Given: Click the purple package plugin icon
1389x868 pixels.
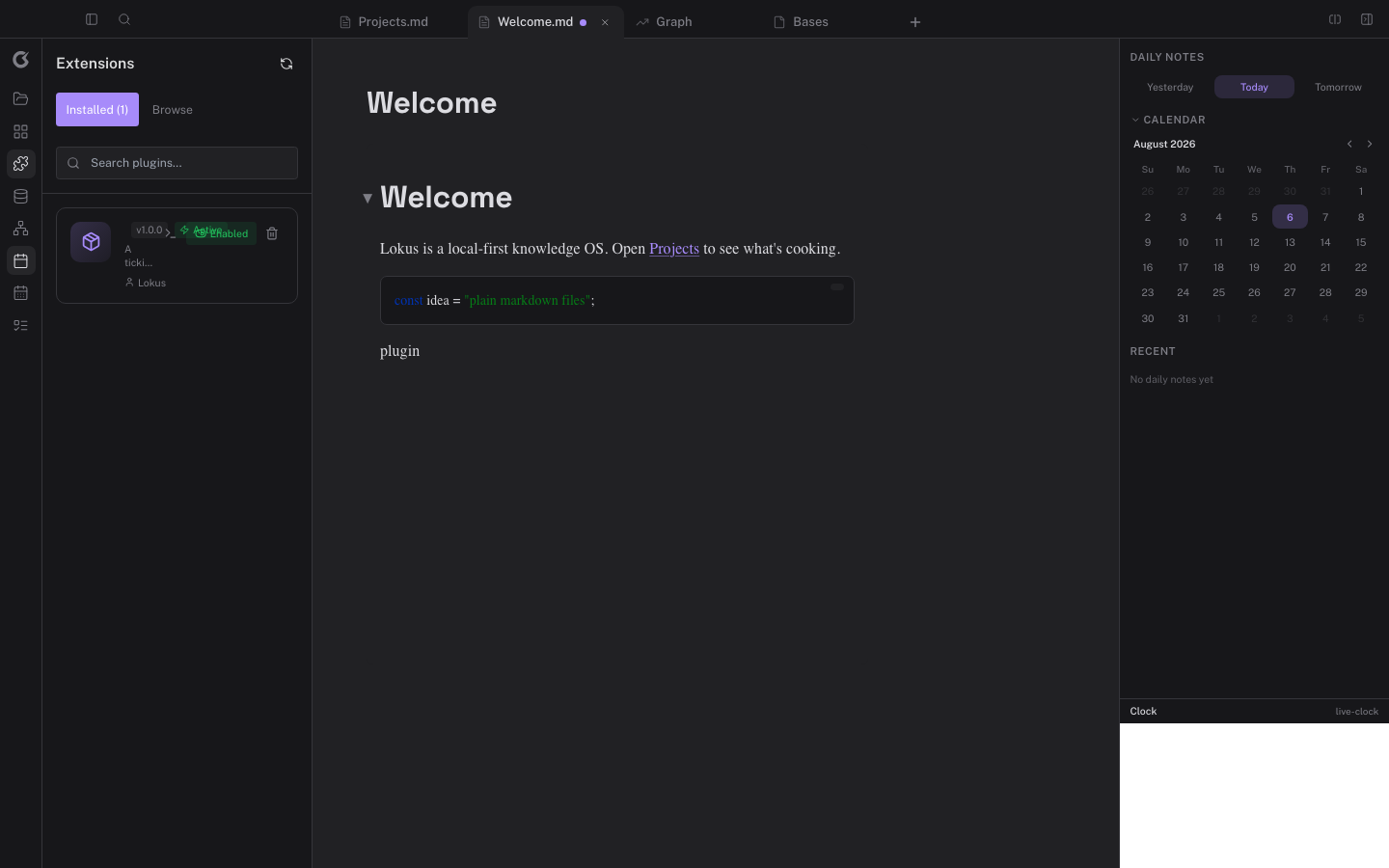Looking at the screenshot, I should point(91,242).
